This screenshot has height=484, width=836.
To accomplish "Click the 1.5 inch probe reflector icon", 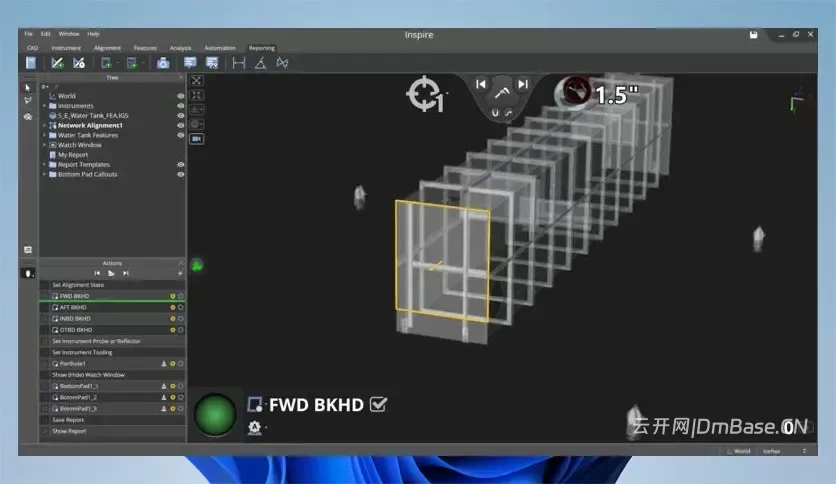I will (x=575, y=91).
